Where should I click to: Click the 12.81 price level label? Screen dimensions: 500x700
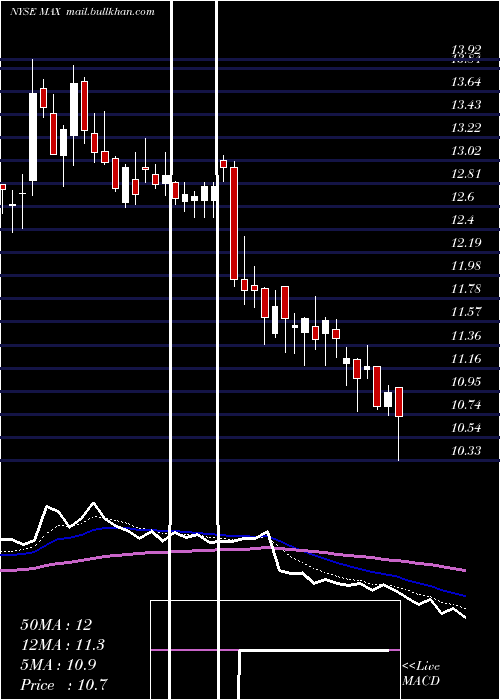[466, 174]
